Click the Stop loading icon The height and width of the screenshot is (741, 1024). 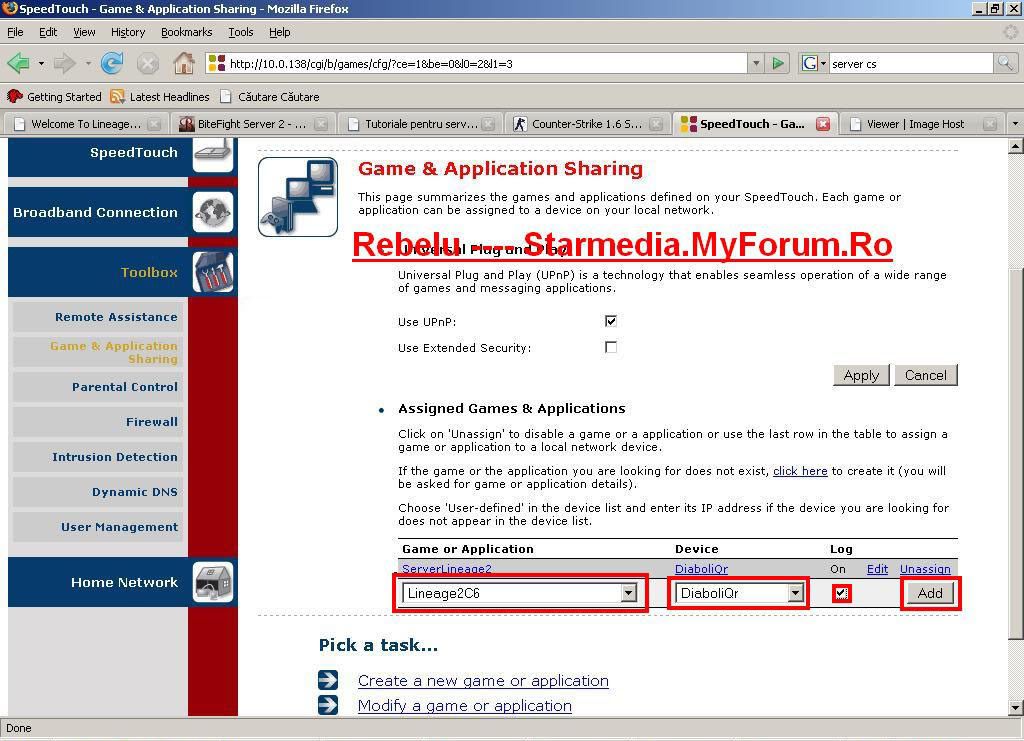point(148,63)
